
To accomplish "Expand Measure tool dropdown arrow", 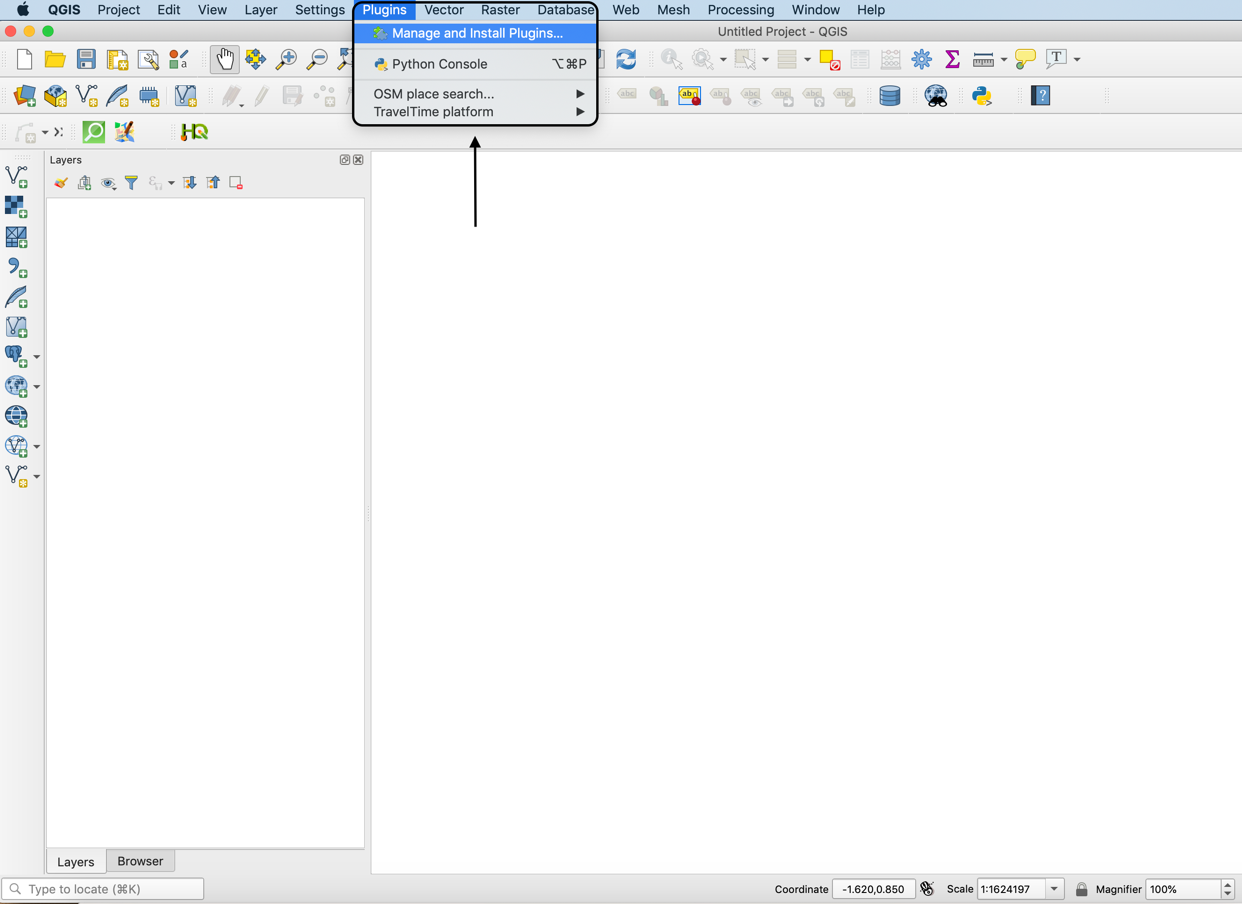I will pos(1004,60).
